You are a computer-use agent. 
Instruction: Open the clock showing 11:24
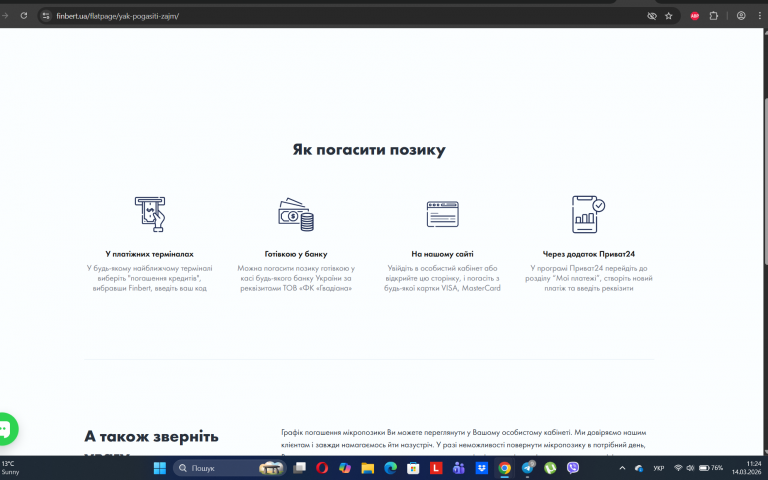(746, 468)
